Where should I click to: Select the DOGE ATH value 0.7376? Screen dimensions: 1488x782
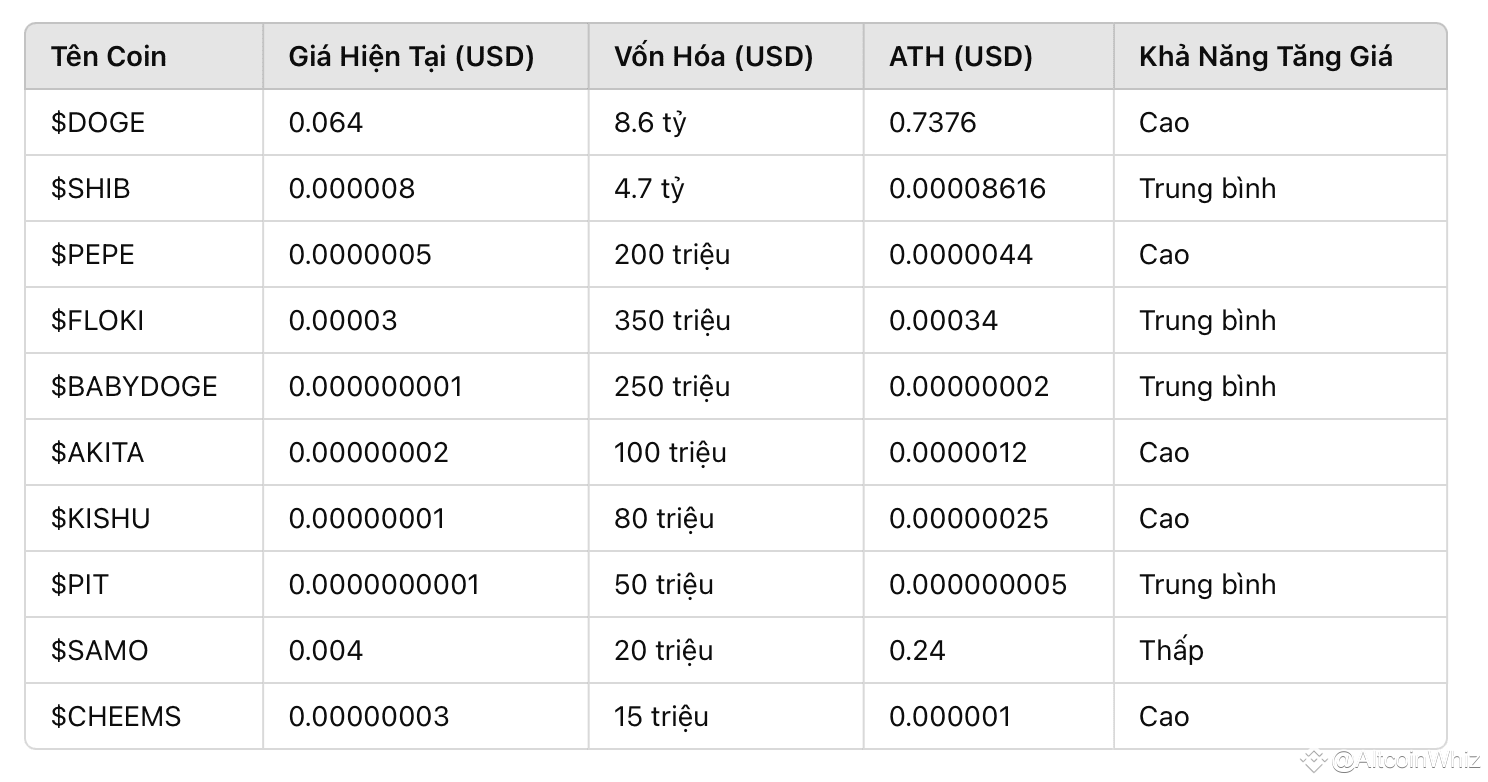[x=933, y=123]
